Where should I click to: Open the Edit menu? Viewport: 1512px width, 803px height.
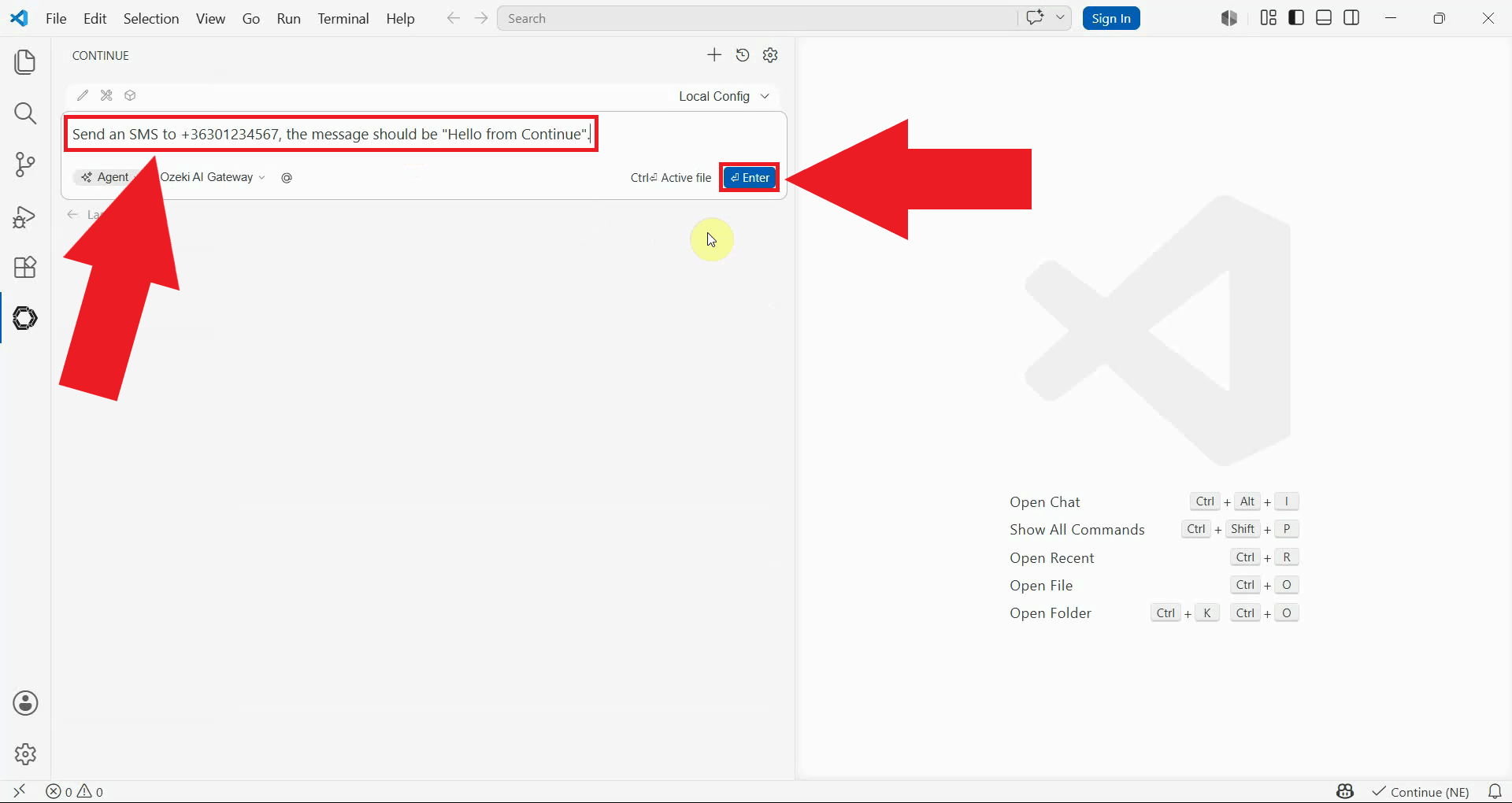point(94,18)
